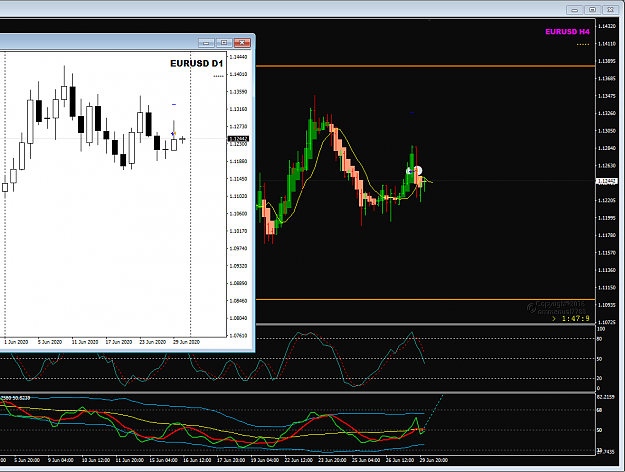
Task: Click the white circle marker on H4 candles
Action: tap(417, 171)
